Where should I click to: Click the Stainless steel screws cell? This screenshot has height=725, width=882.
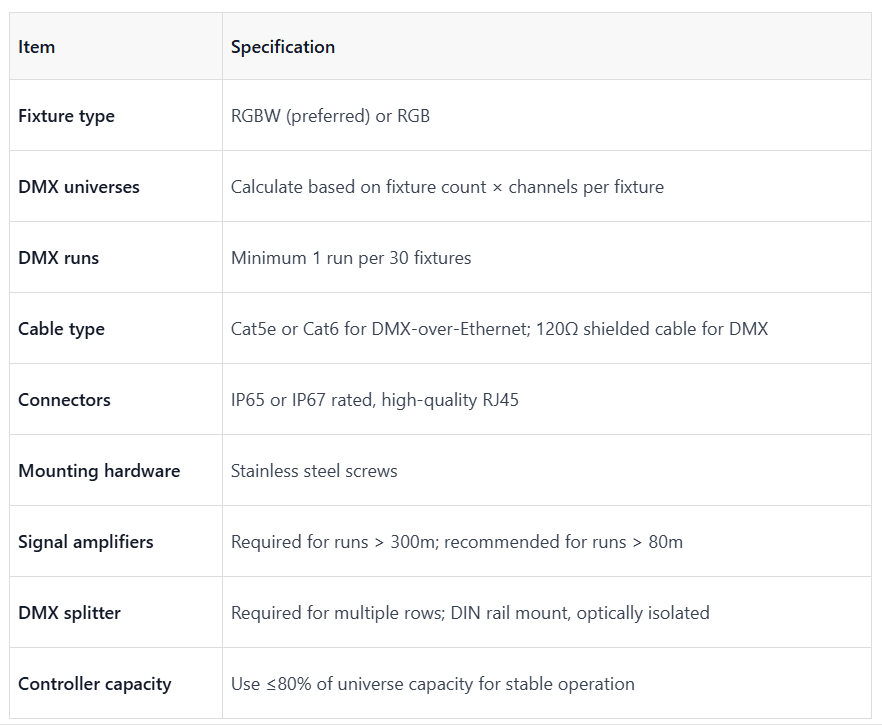314,471
